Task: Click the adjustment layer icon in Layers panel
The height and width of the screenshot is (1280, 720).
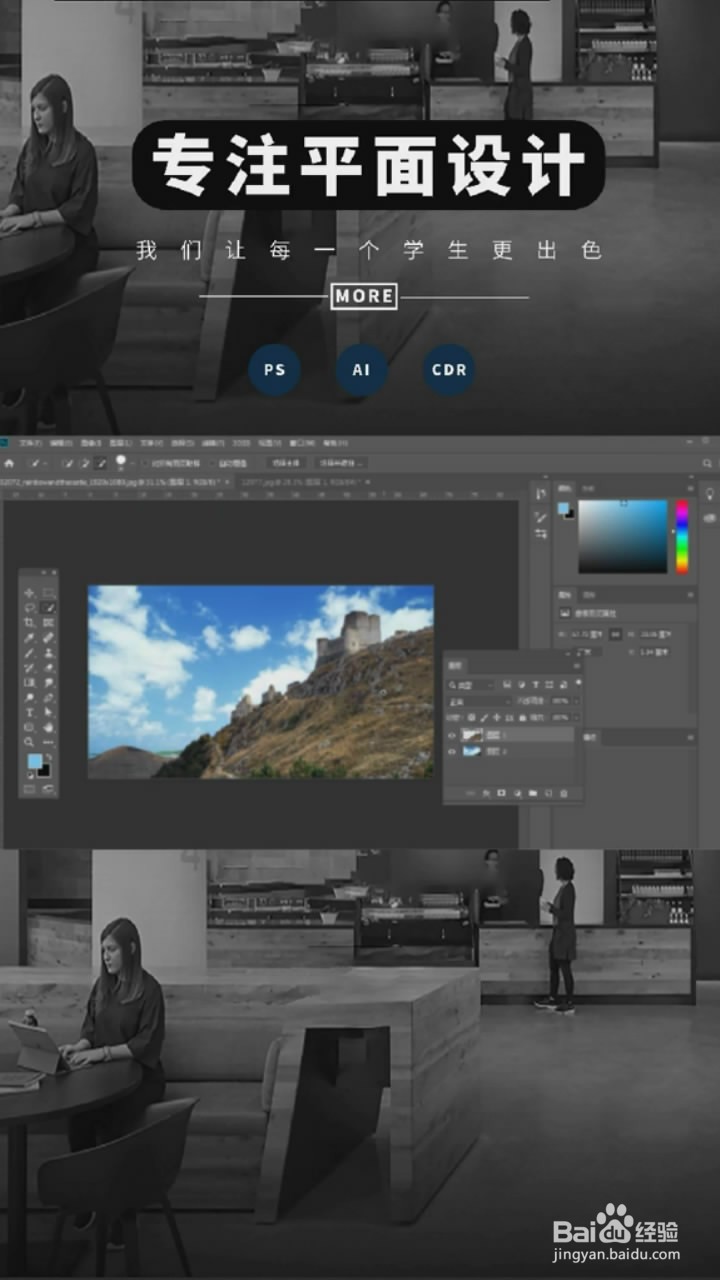Action: tap(517, 793)
